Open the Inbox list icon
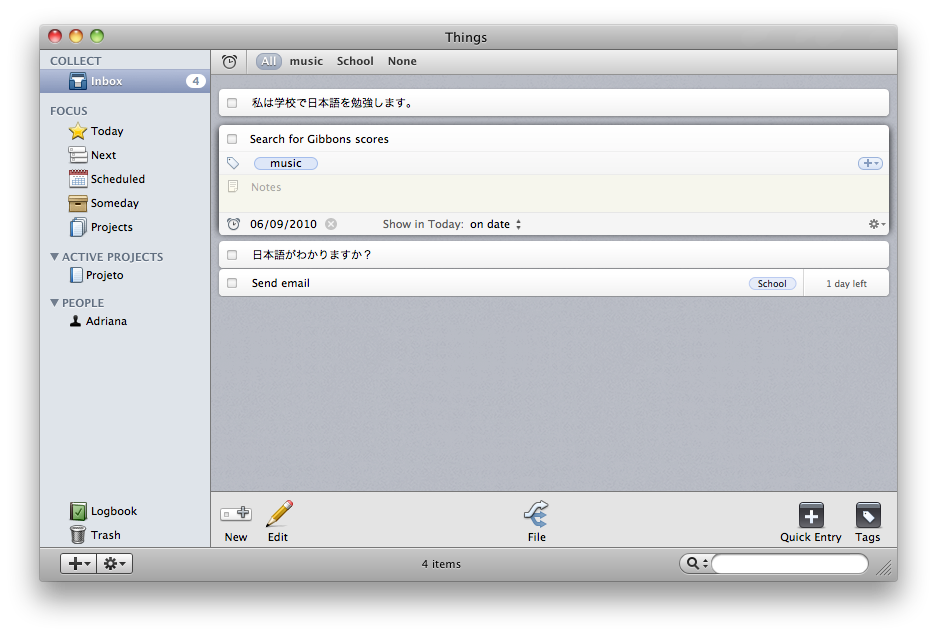The width and height of the screenshot is (937, 636). pyautogui.click(x=78, y=81)
